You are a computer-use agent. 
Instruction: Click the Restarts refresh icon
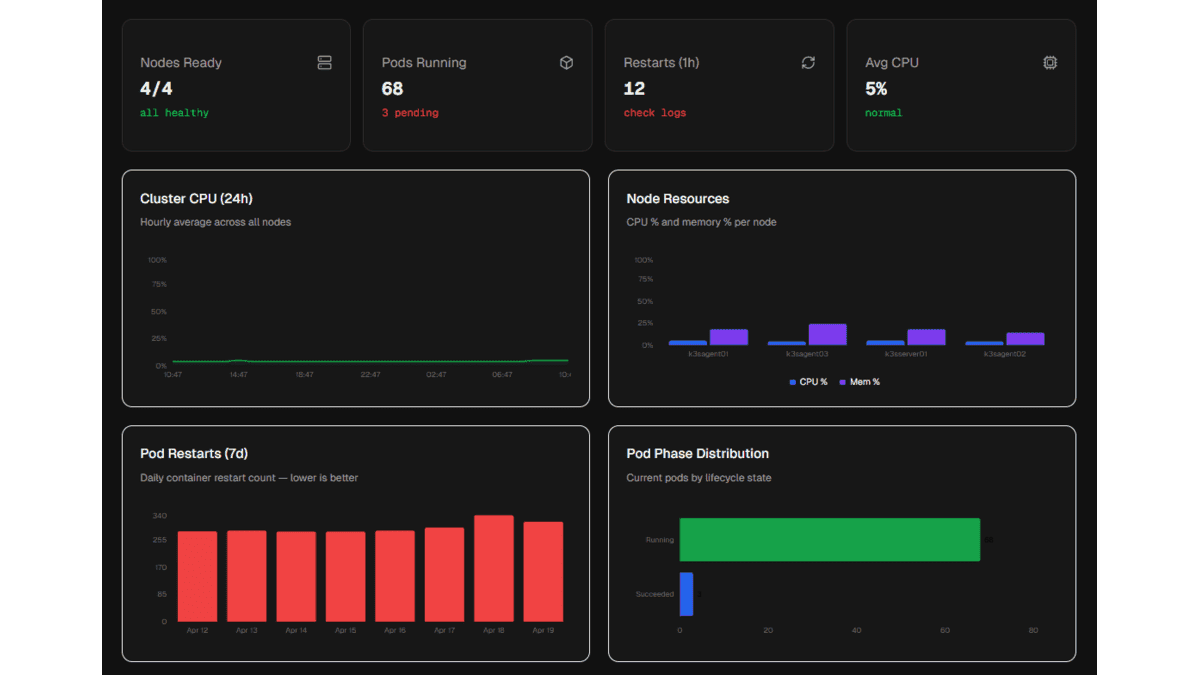[808, 62]
